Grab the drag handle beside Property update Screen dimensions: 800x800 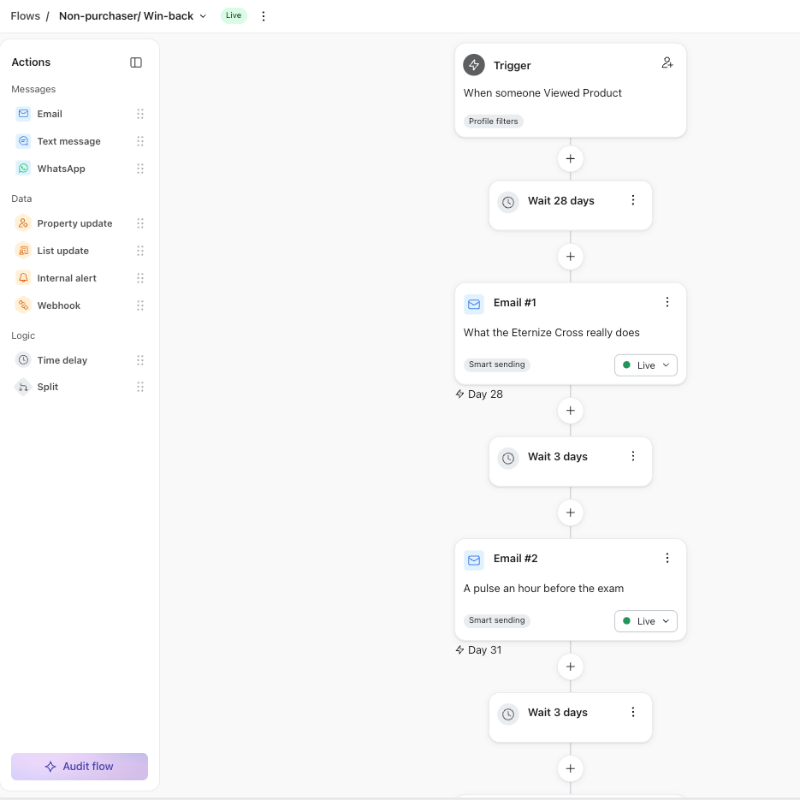[x=140, y=223]
